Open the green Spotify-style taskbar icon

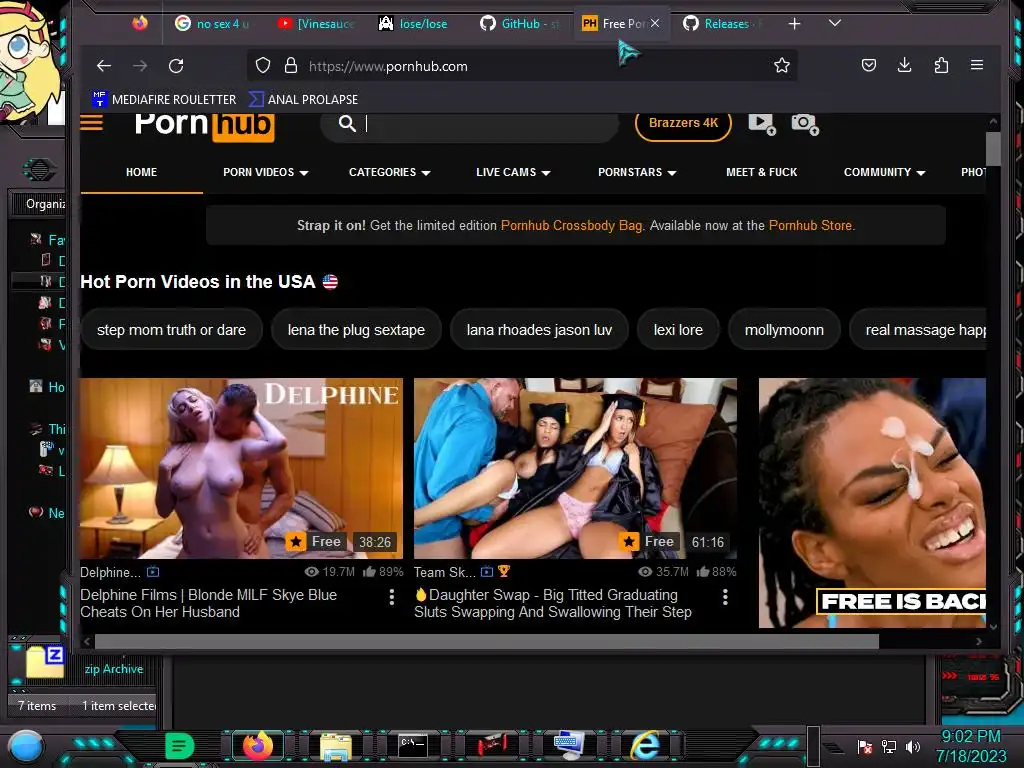(x=178, y=745)
